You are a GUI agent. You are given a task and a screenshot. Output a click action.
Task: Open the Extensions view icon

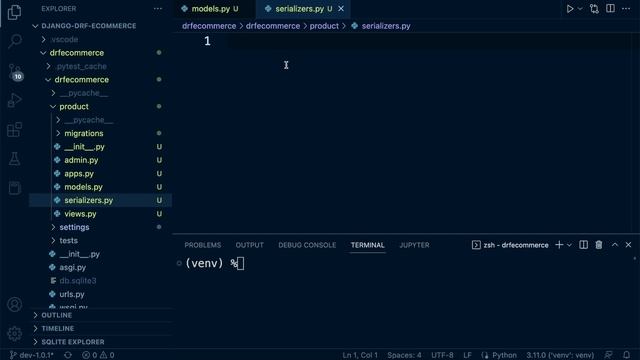click(14, 130)
